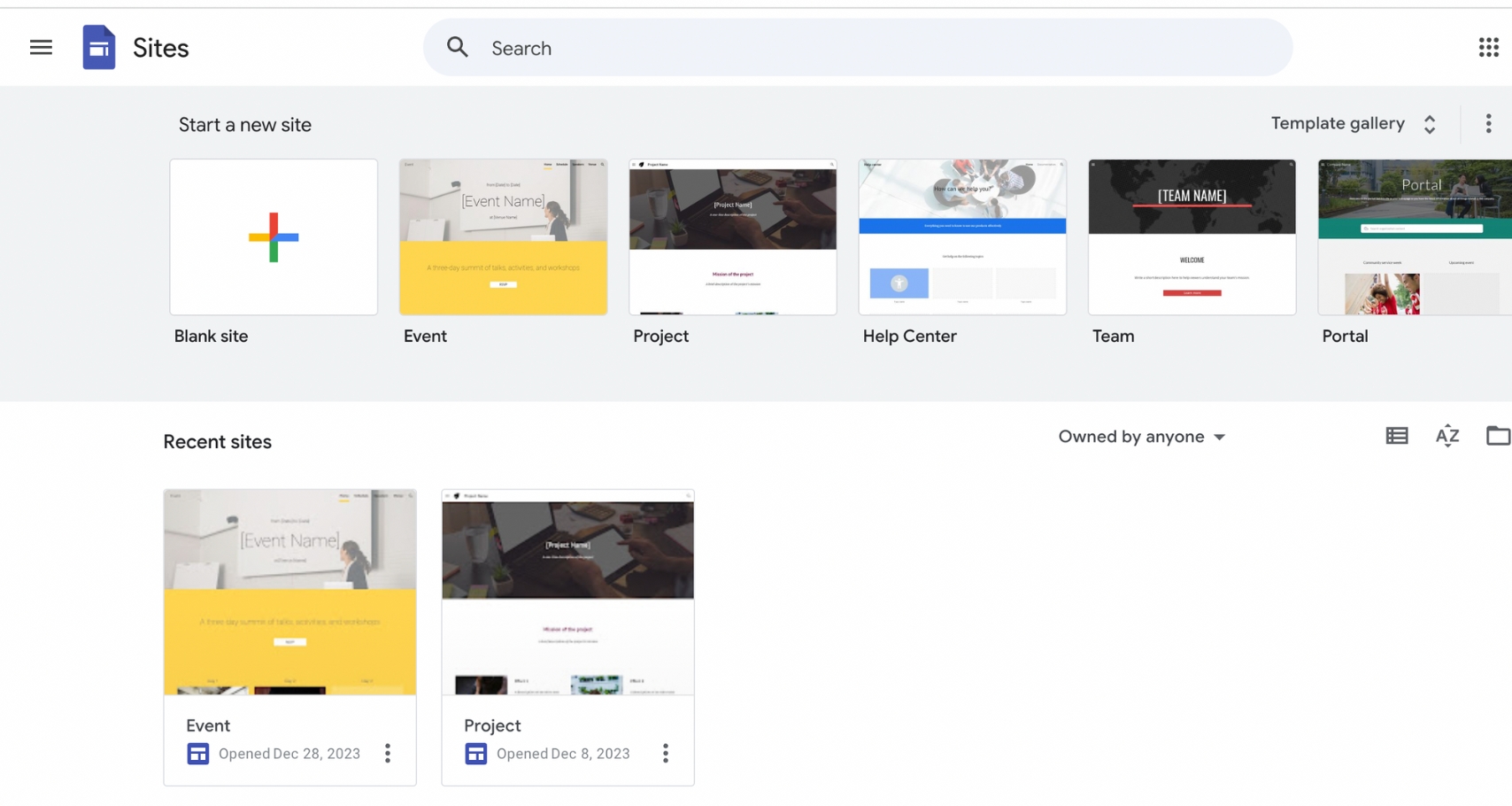
Task: Select the Event template
Action: click(x=503, y=237)
